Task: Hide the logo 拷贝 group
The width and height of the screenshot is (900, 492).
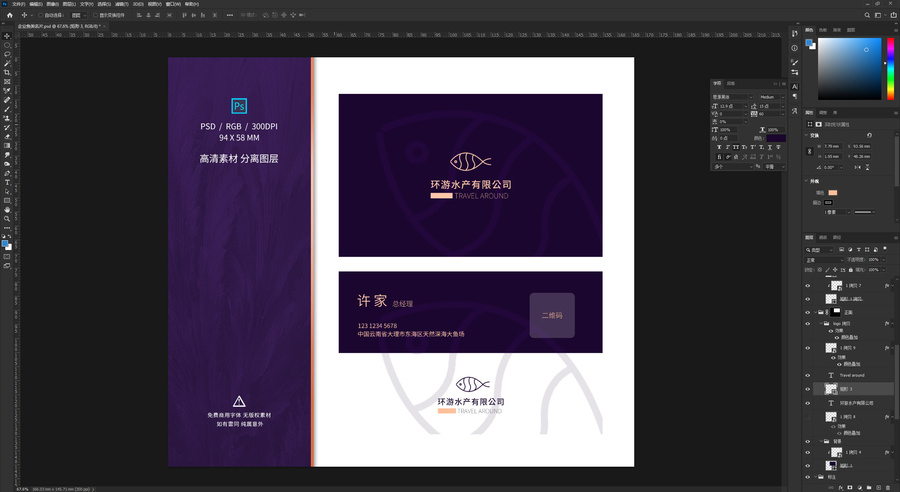Action: coord(808,324)
